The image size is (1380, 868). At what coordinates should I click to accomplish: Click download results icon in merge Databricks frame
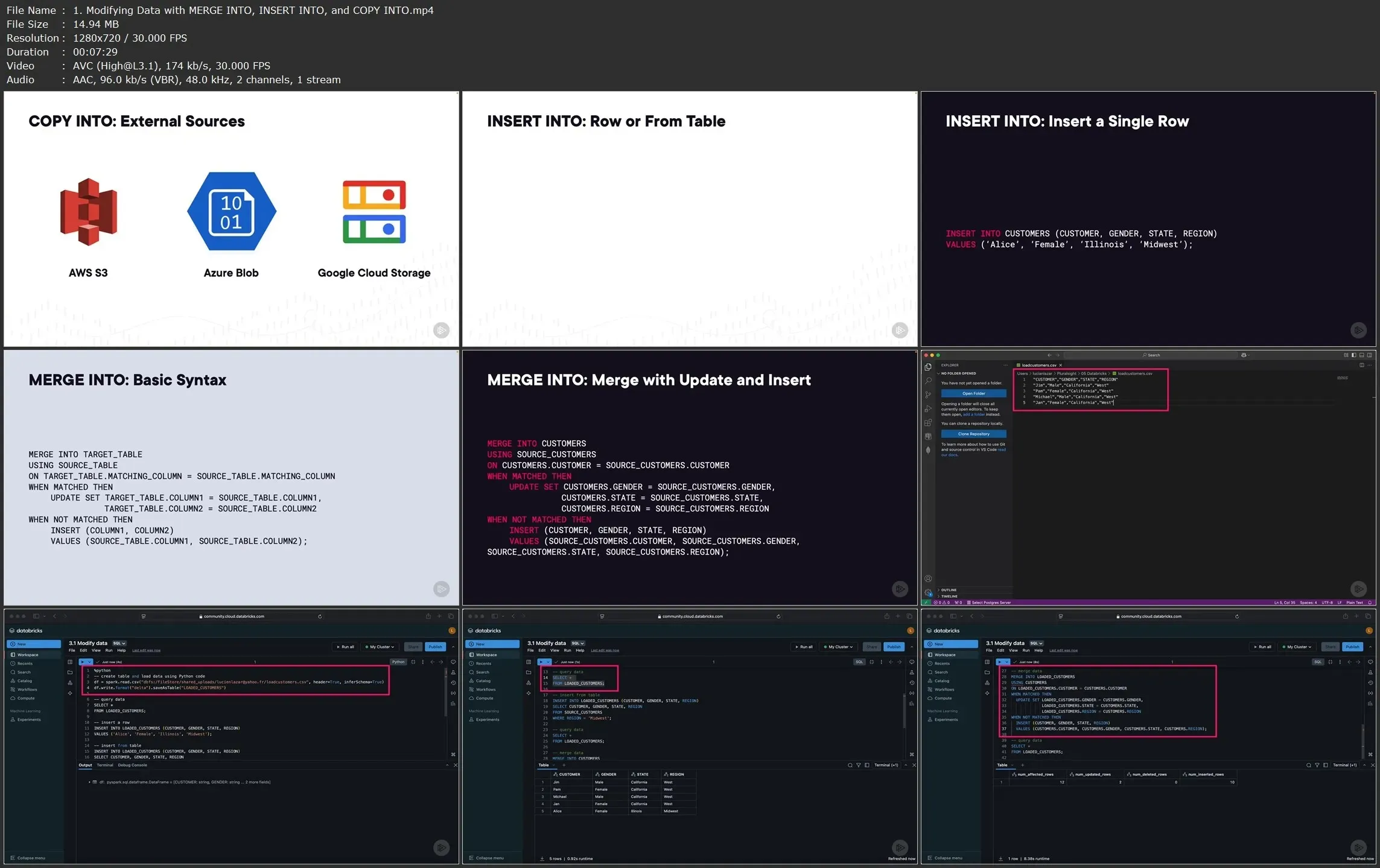[1000, 858]
